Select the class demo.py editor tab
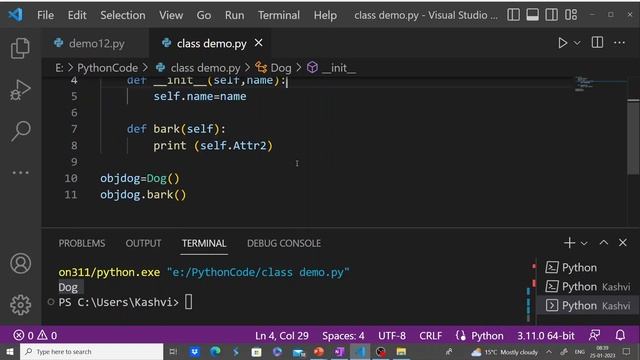 pyautogui.click(x=211, y=43)
